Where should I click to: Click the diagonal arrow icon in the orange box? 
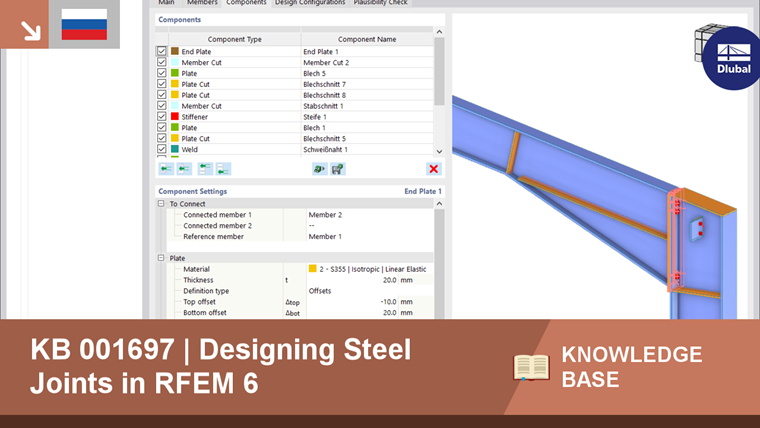pyautogui.click(x=30, y=31)
